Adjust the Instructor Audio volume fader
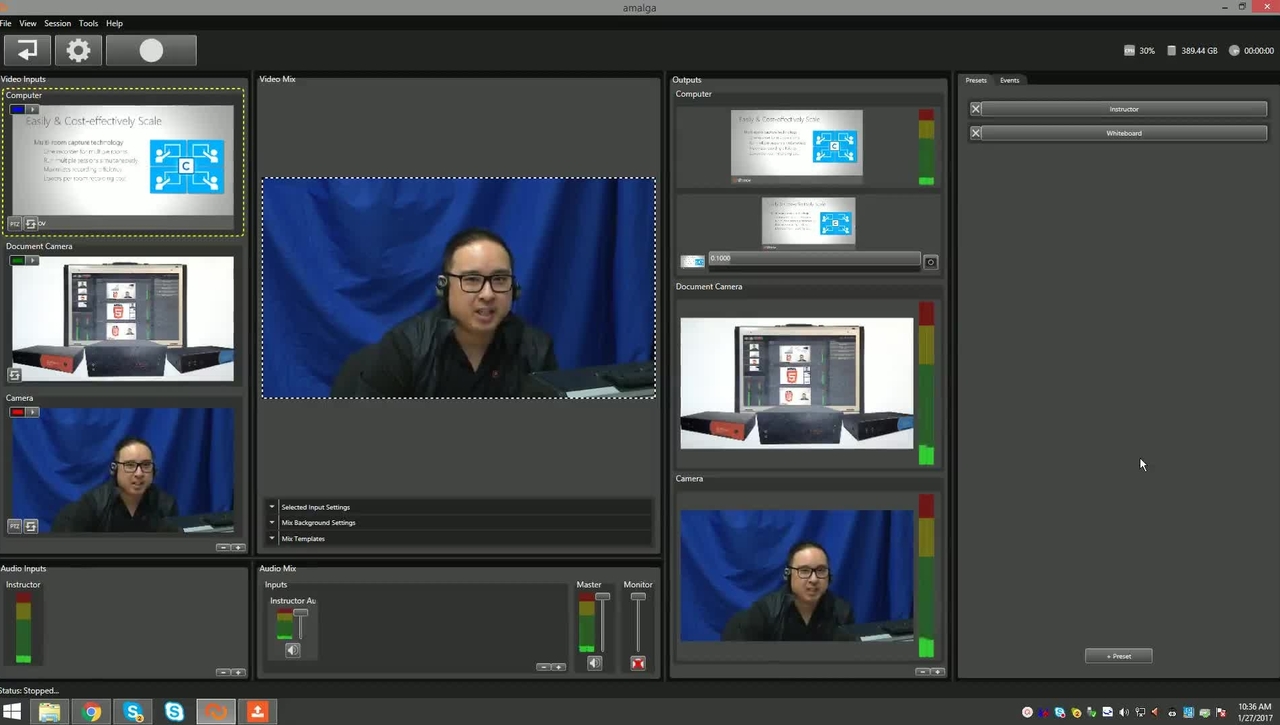The height and width of the screenshot is (725, 1280). [x=300, y=613]
